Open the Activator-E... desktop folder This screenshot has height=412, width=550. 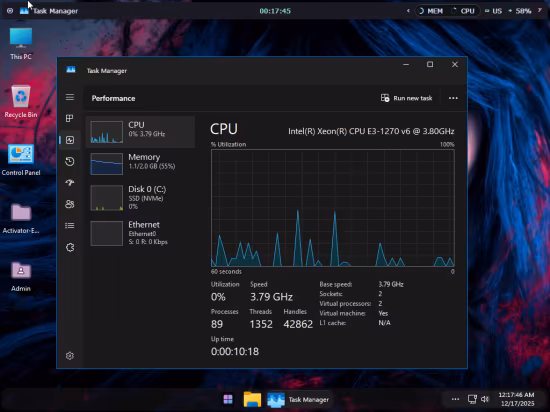pyautogui.click(x=21, y=218)
